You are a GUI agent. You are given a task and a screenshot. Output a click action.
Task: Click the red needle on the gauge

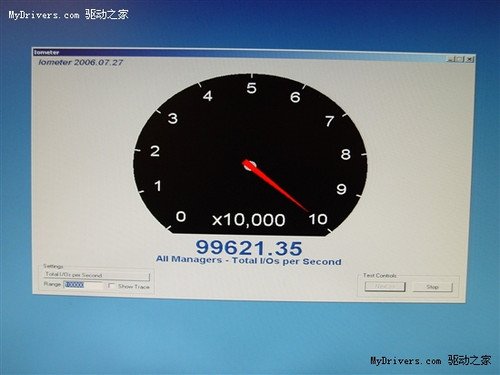point(277,188)
